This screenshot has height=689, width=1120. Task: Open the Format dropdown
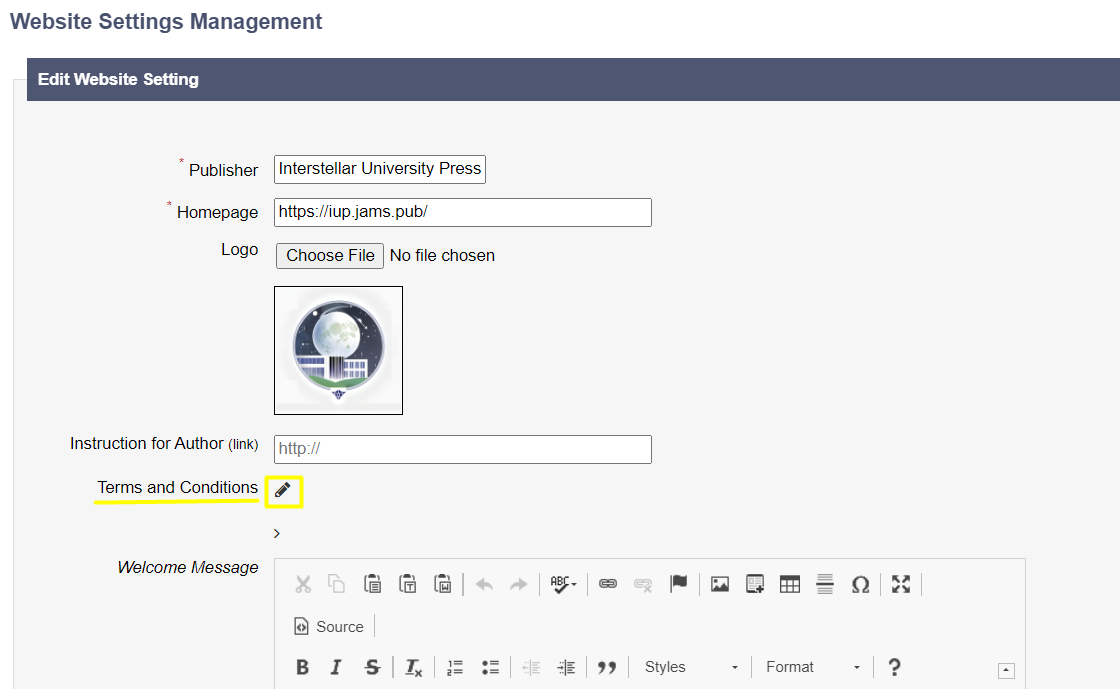click(812, 668)
